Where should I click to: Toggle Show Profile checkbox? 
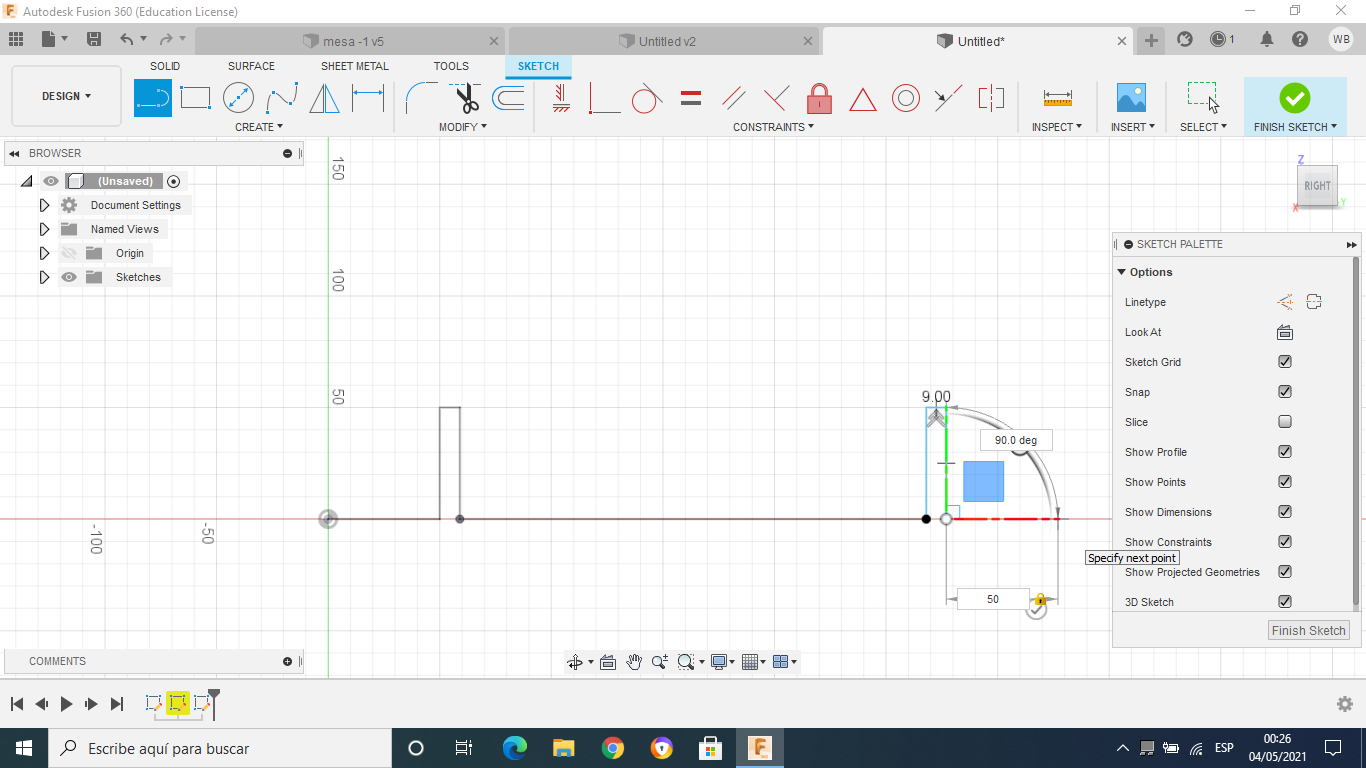click(x=1285, y=452)
